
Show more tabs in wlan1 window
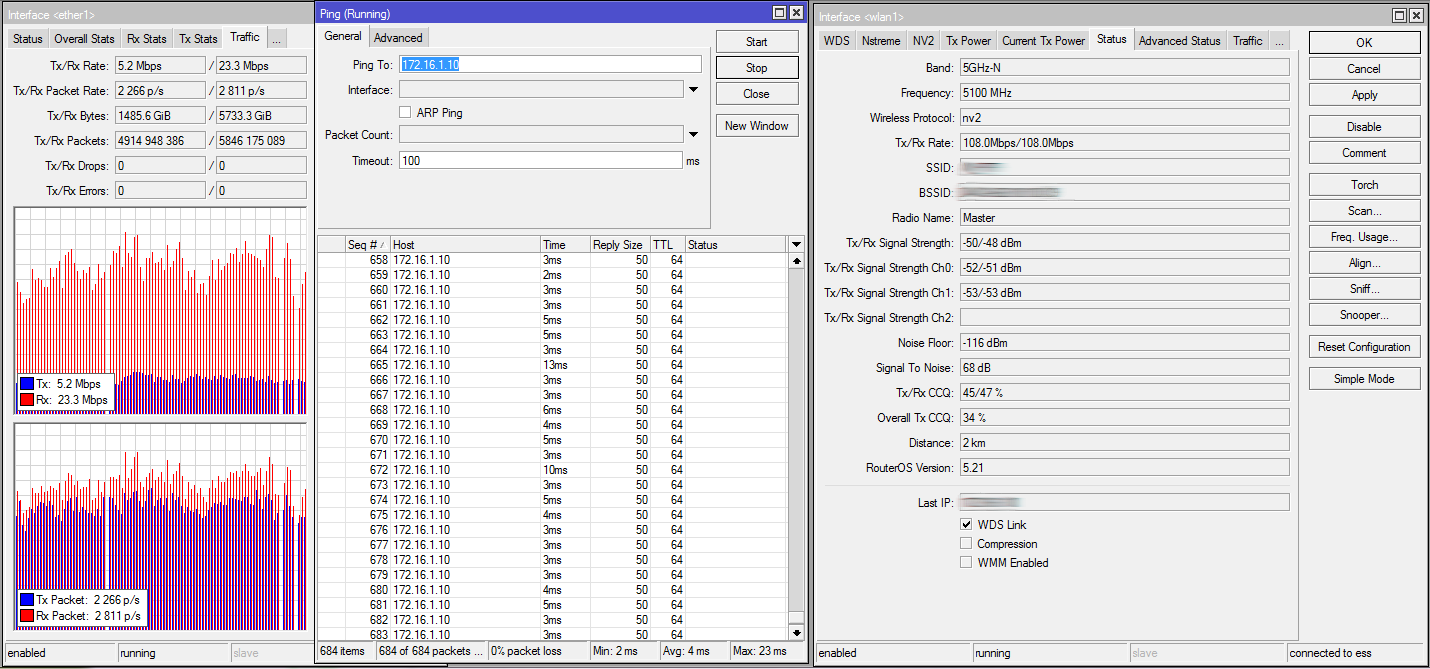(x=1280, y=41)
